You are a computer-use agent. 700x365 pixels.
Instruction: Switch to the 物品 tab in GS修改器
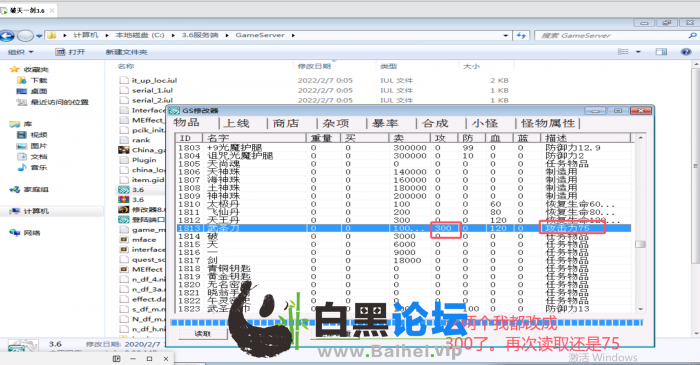[x=186, y=123]
